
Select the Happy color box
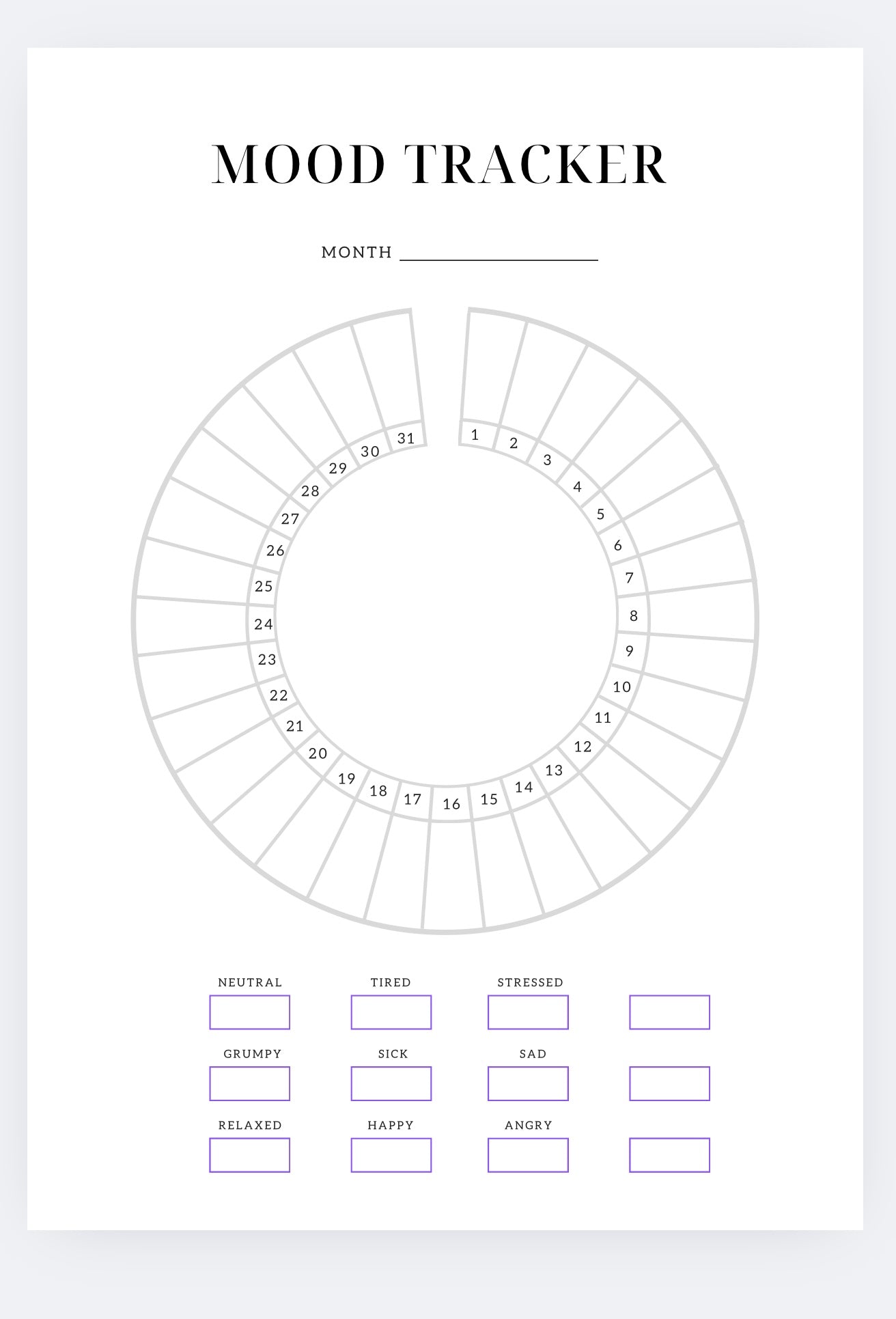391,1155
